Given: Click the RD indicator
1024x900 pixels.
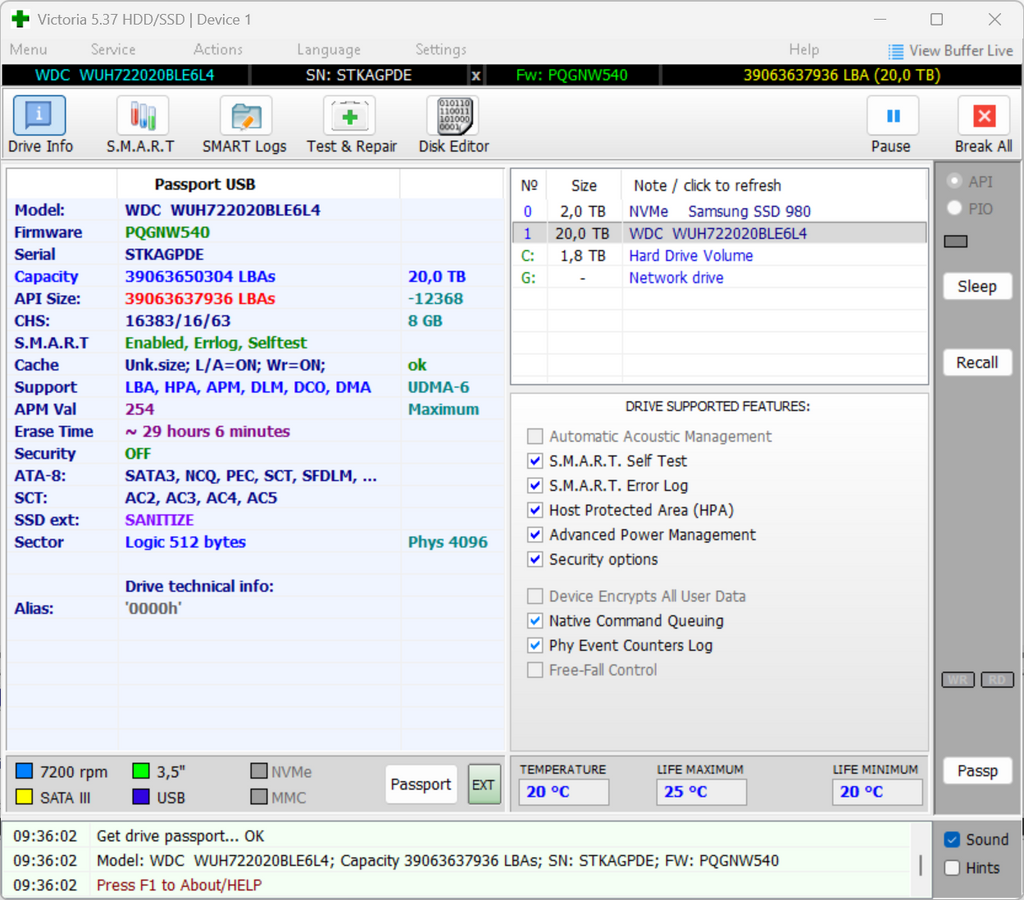Looking at the screenshot, I should point(997,680).
